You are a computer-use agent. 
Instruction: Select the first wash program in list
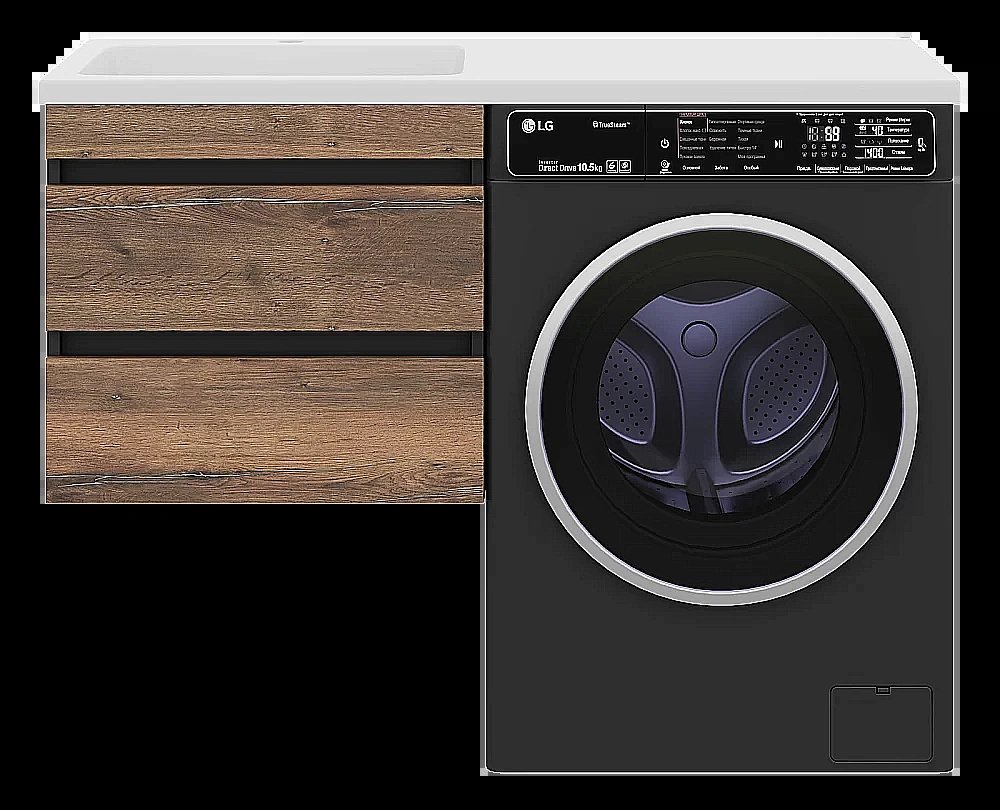click(686, 121)
